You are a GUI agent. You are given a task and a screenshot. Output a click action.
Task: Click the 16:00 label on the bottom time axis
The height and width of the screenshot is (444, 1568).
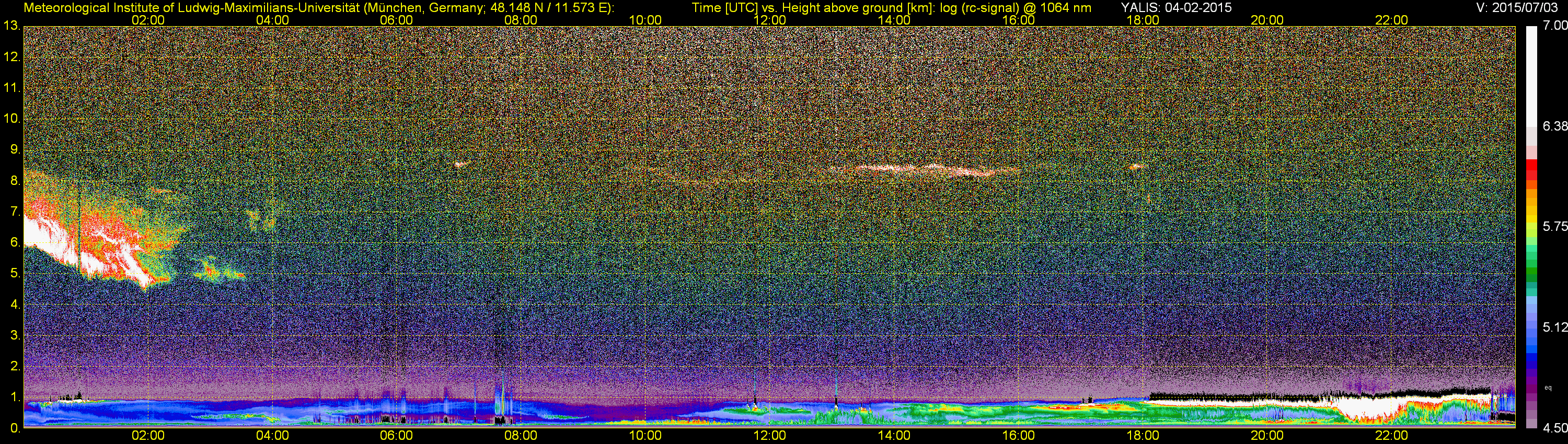pyautogui.click(x=1018, y=436)
